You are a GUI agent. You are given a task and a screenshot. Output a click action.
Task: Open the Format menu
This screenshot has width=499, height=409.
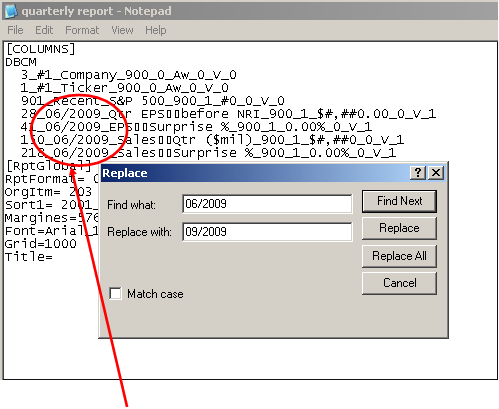[82, 30]
